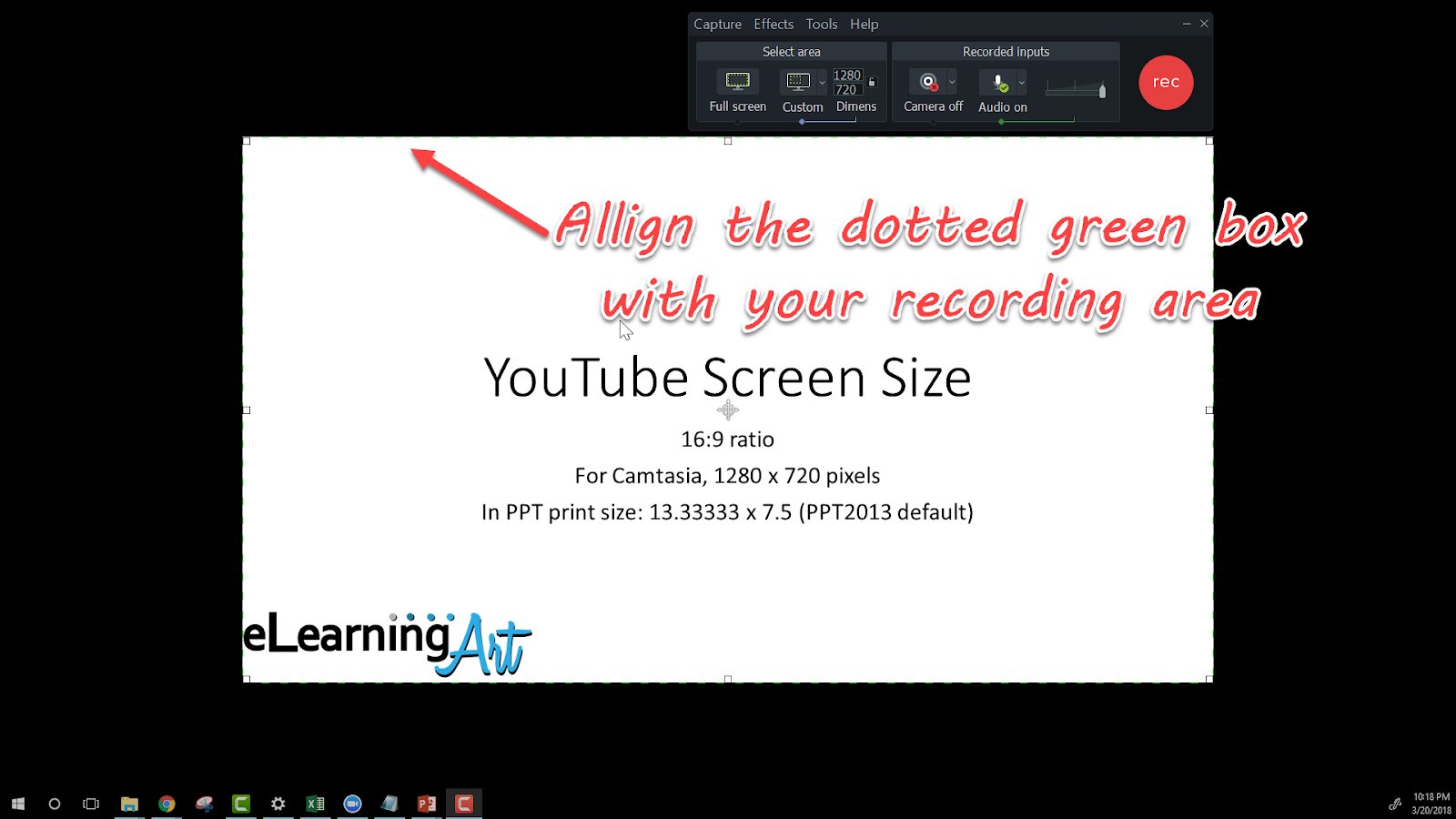The height and width of the screenshot is (819, 1456).
Task: Open File Explorer from the taskbar
Action: (129, 804)
